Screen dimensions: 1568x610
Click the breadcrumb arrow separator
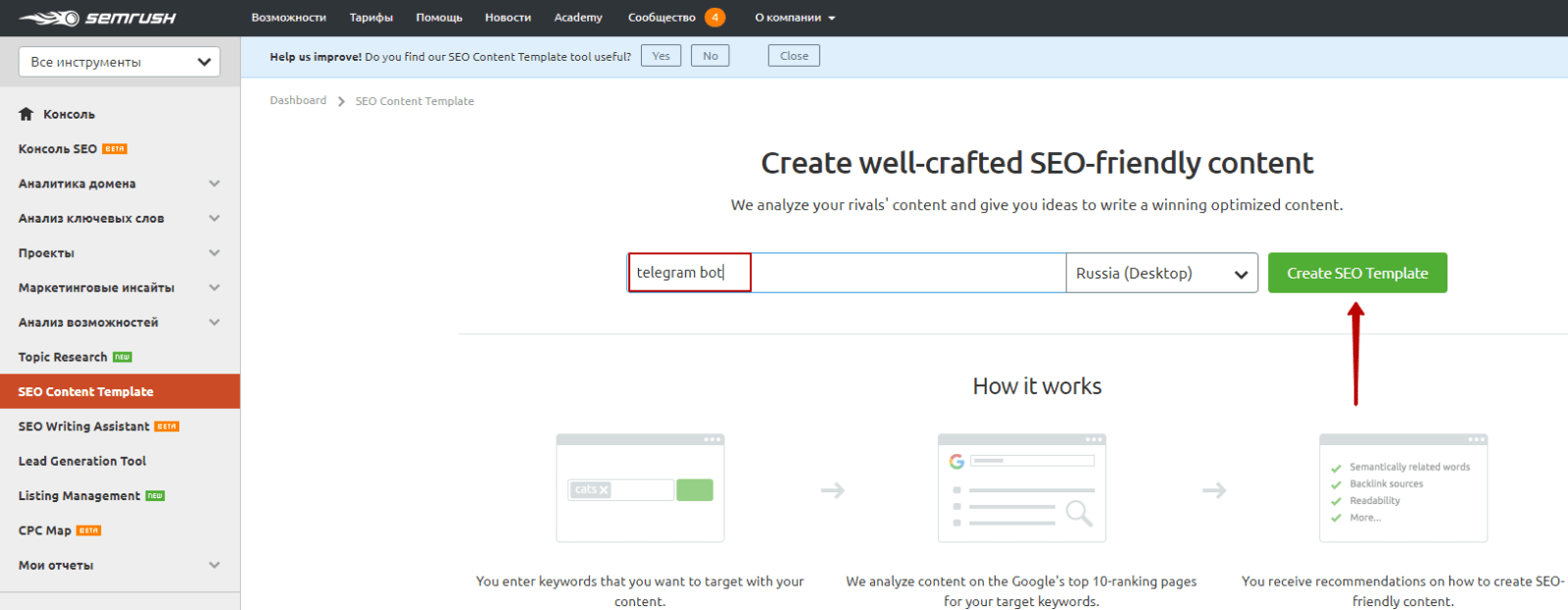pyautogui.click(x=341, y=102)
